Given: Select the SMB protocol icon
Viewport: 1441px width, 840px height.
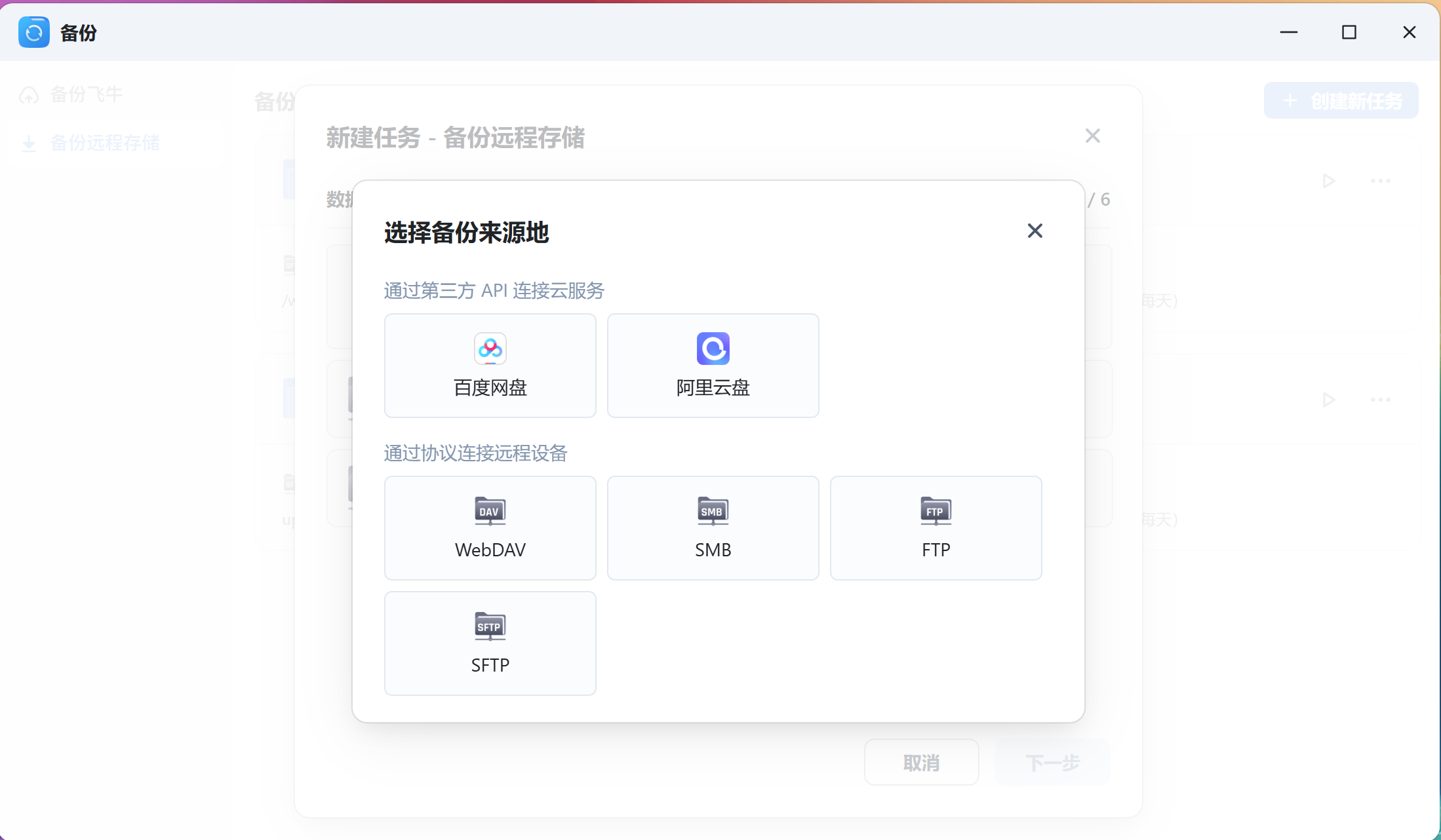Looking at the screenshot, I should tap(713, 511).
